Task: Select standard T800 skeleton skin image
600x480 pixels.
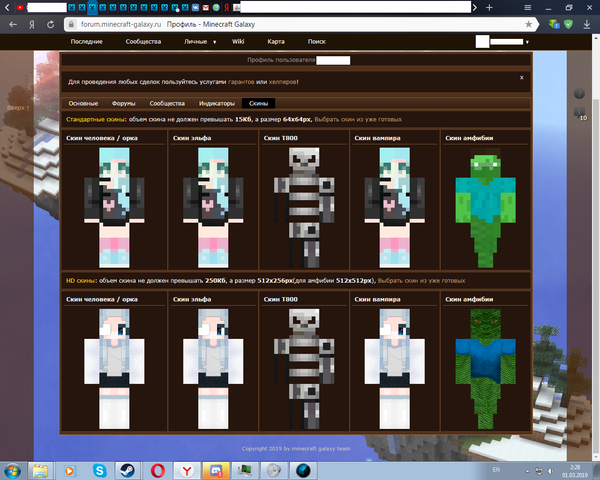Action: (304, 207)
